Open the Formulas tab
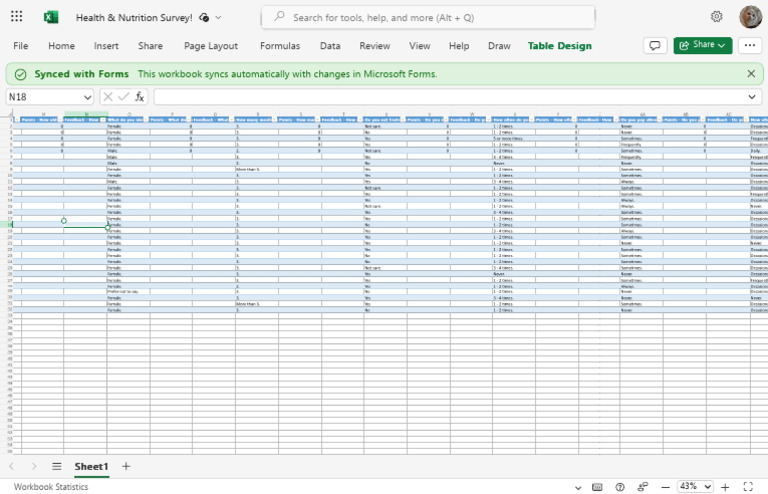768x494 pixels. (280, 46)
